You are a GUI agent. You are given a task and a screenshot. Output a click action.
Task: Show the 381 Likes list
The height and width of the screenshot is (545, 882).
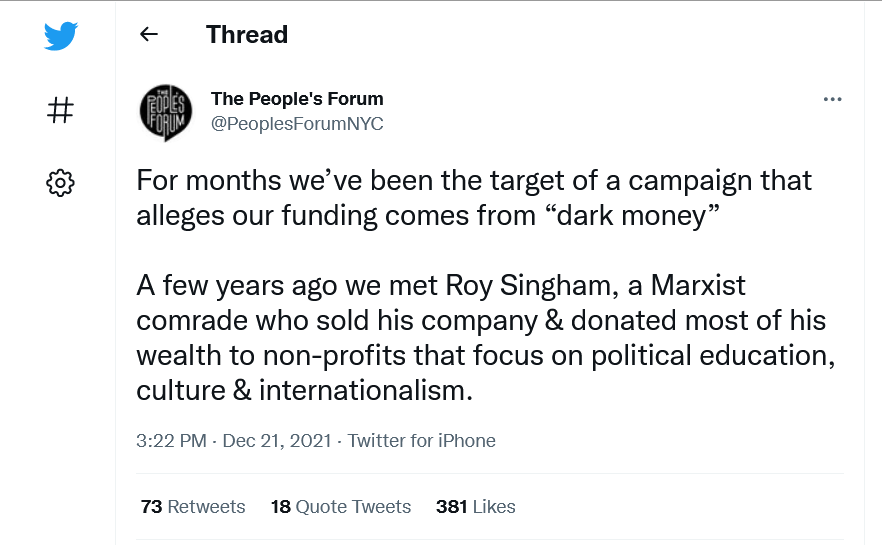coord(476,507)
